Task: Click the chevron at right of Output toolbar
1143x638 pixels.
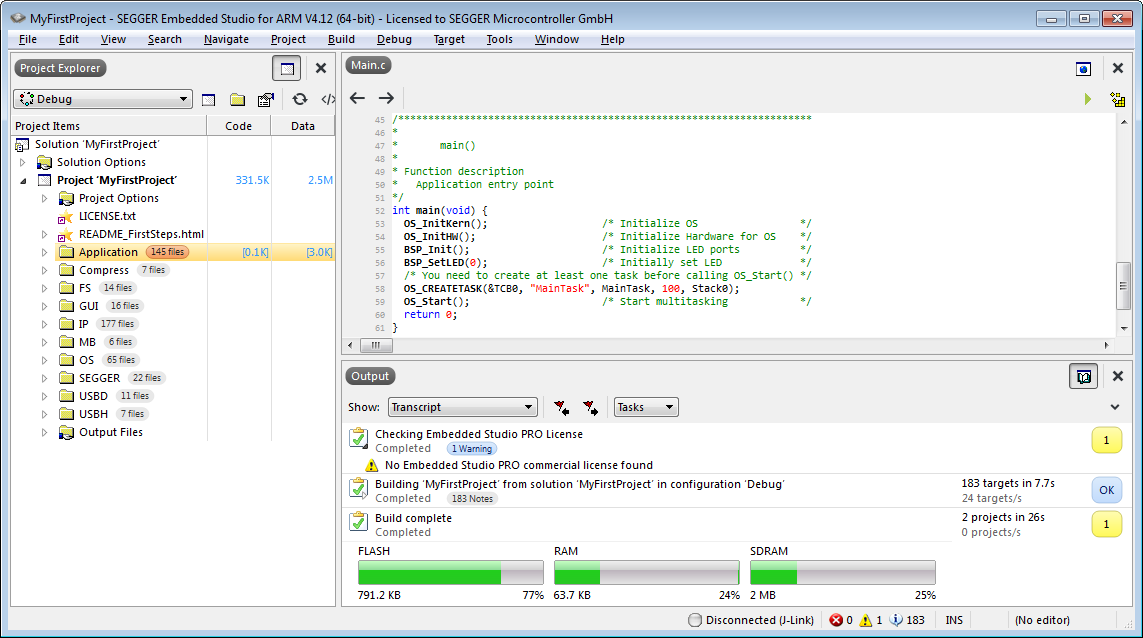Action: 1115,407
